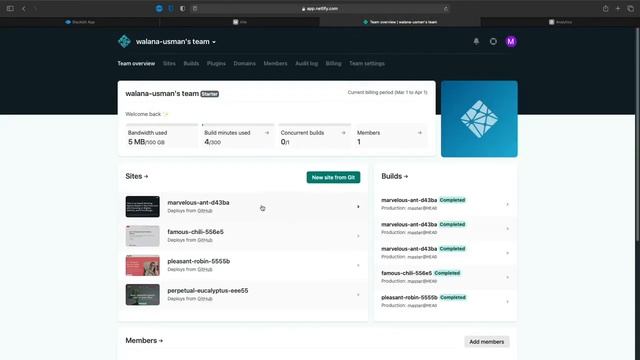Open chevron of pleasant-robin-5555b build
This screenshot has height=360, width=640.
click(x=507, y=302)
